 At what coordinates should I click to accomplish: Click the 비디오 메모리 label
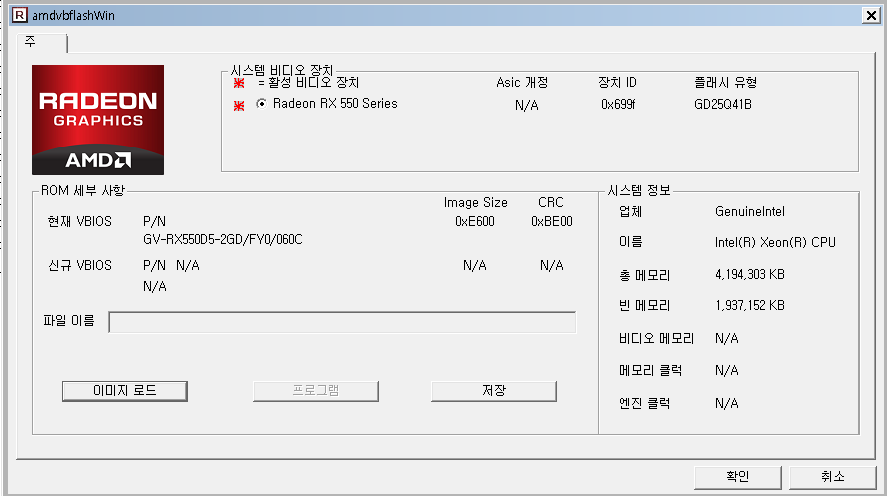[656, 338]
